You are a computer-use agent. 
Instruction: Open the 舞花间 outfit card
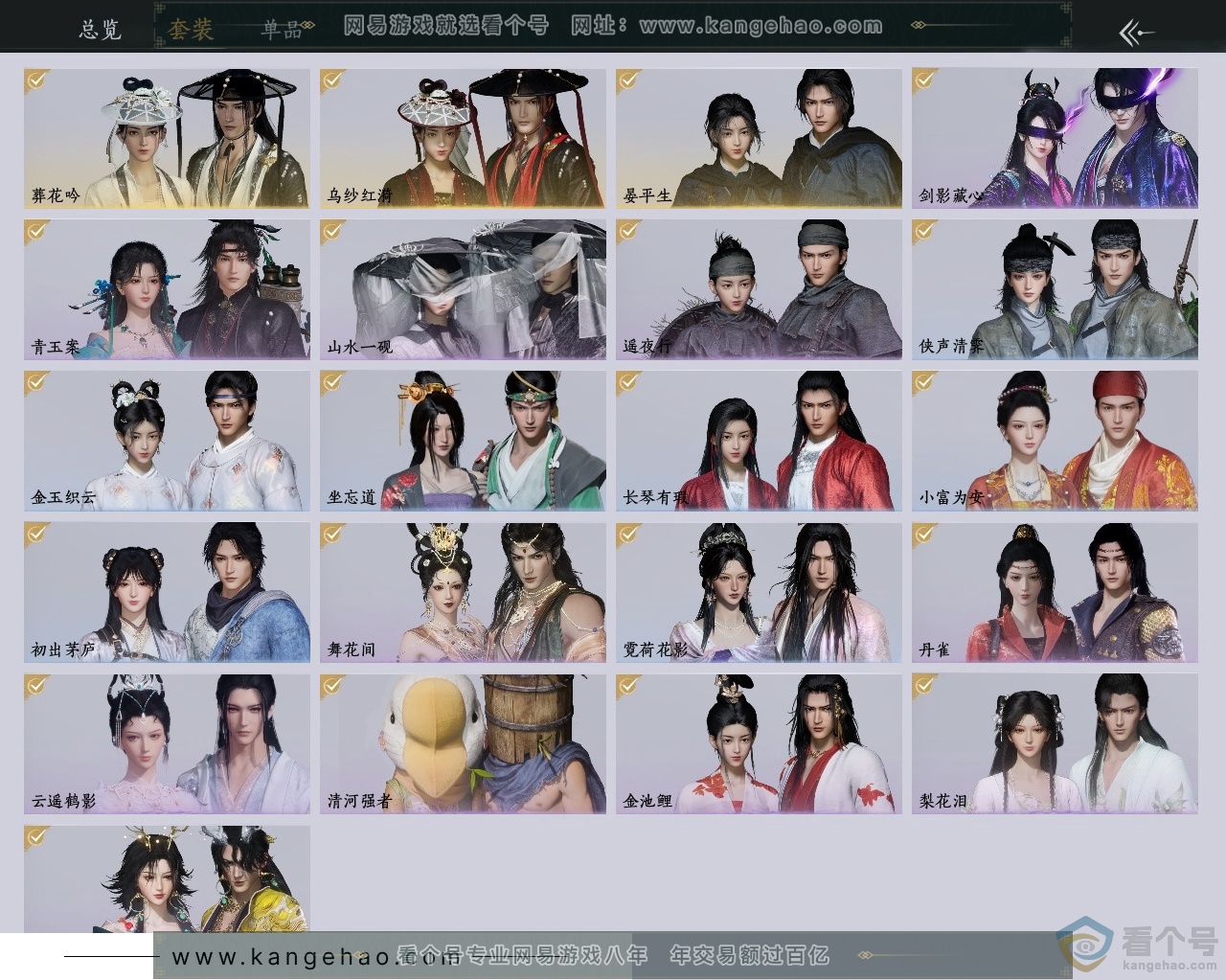point(463,593)
